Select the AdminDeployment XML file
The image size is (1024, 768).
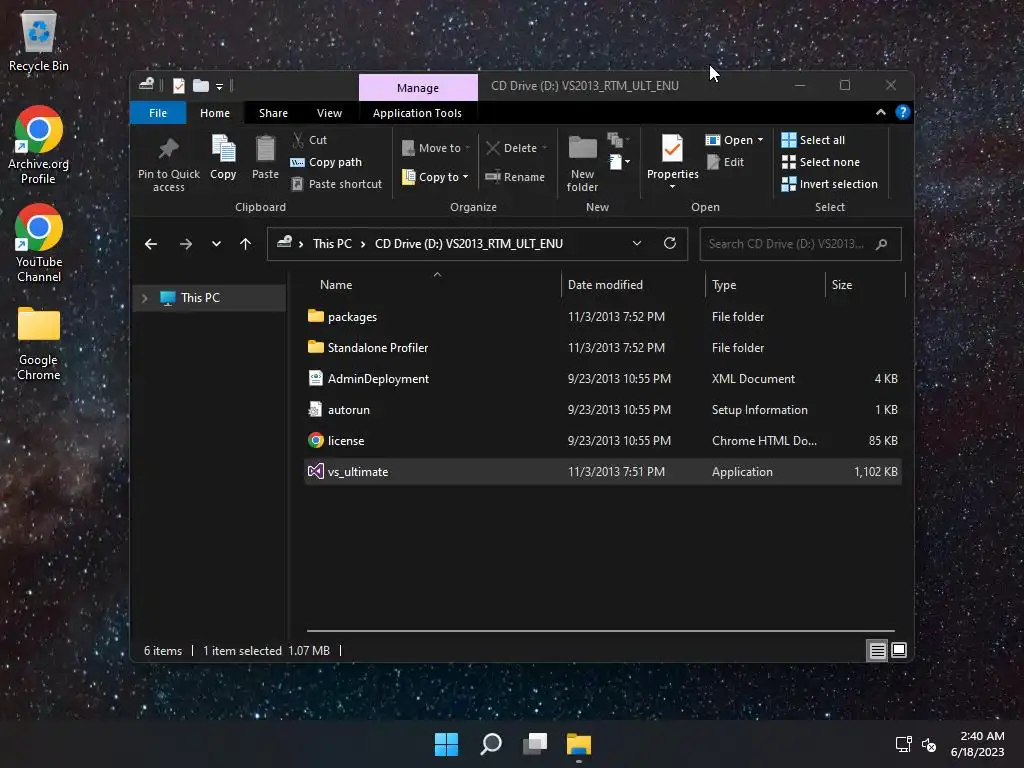(603, 379)
